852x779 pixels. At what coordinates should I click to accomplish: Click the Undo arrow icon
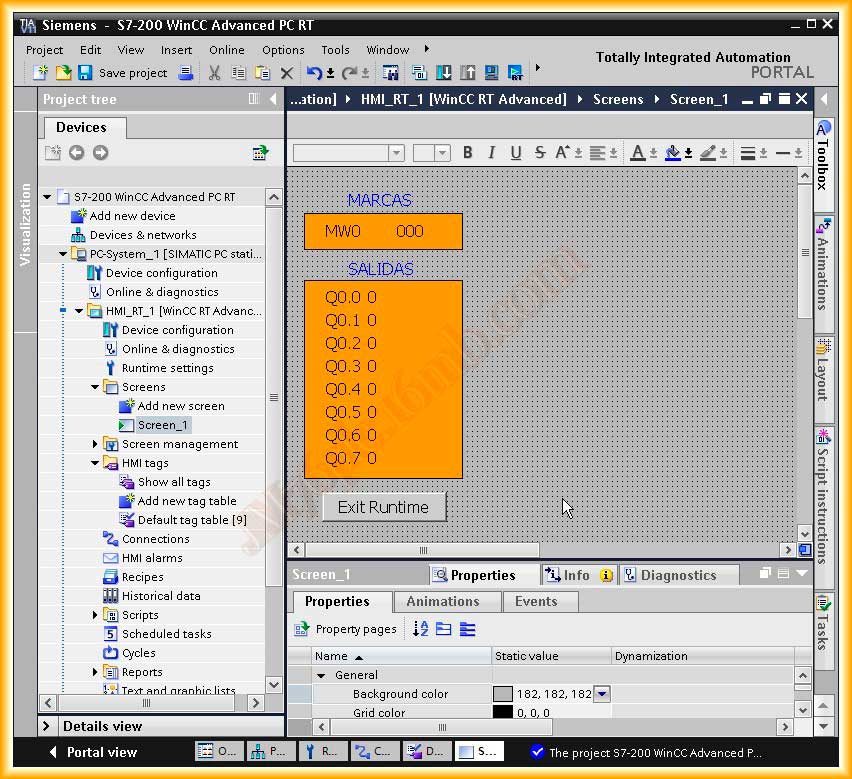click(x=314, y=73)
